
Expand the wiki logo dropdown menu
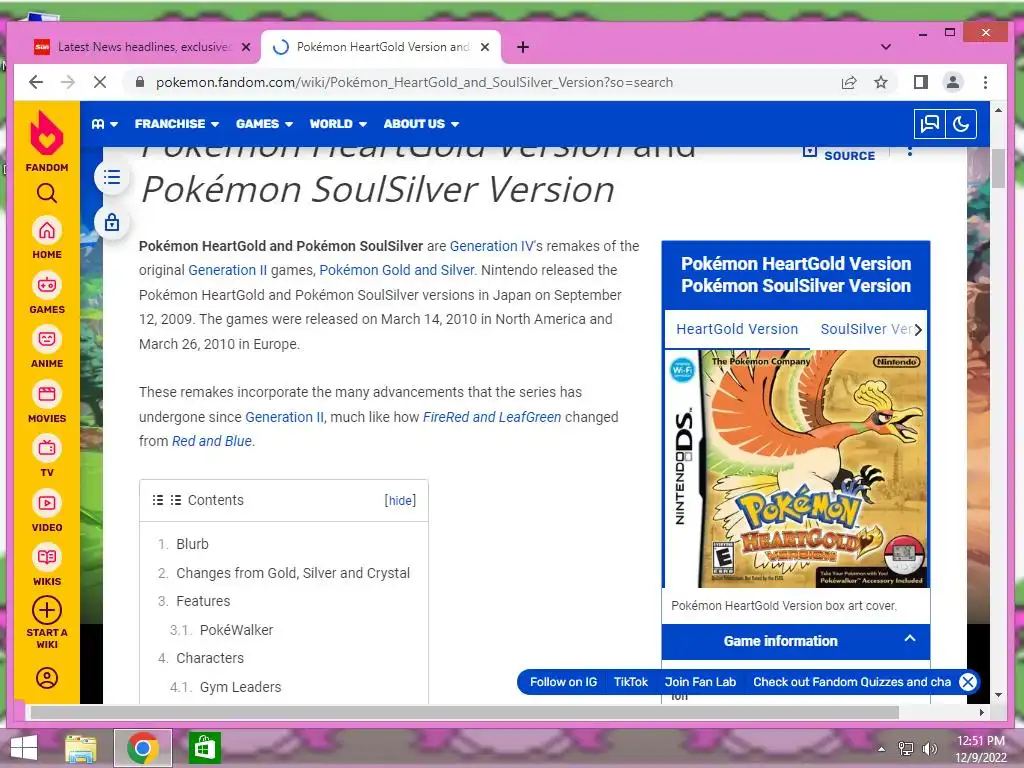click(104, 124)
